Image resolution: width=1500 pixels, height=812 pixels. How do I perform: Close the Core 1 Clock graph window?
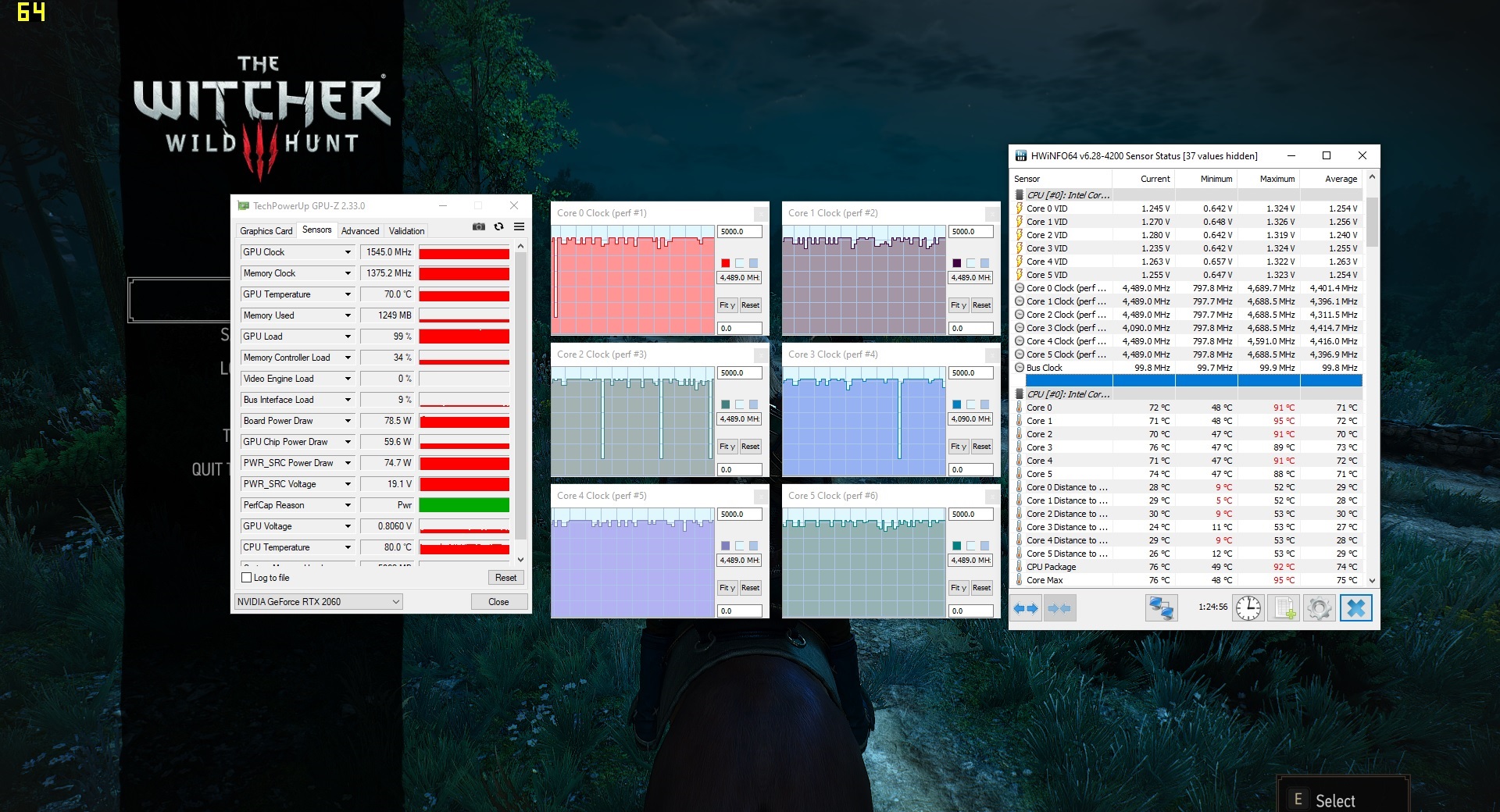pos(991,213)
